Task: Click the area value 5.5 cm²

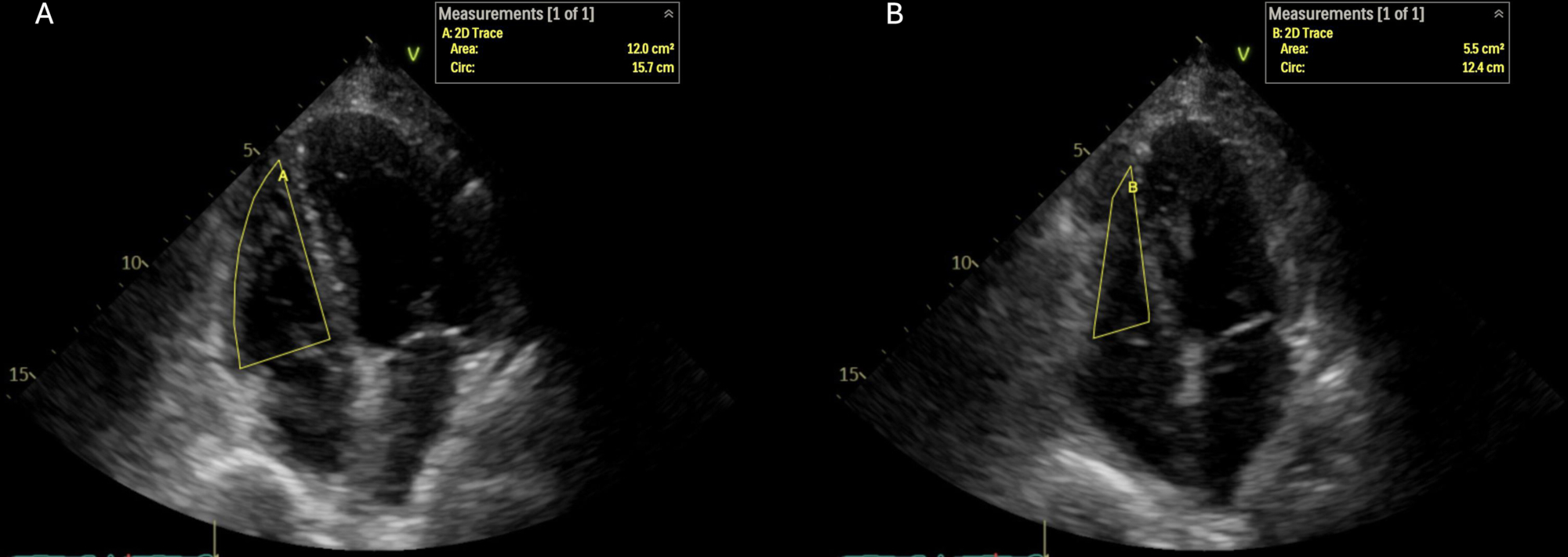Action: pos(1483,49)
